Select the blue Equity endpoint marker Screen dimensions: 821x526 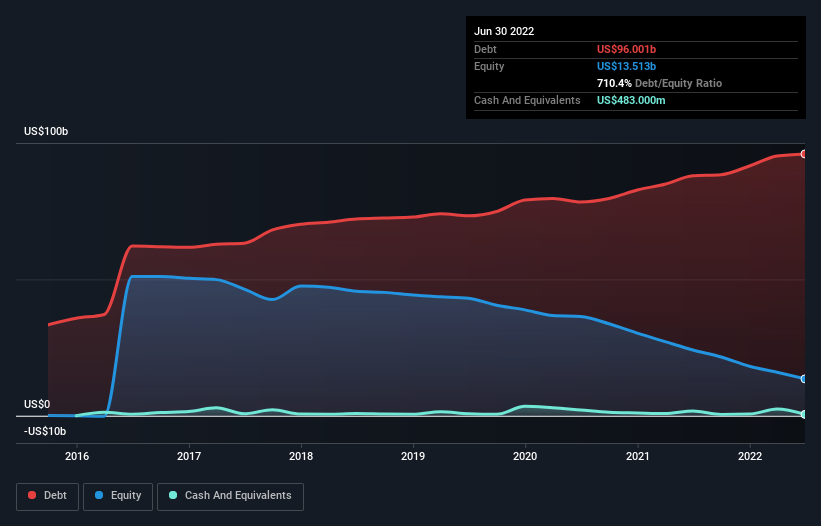pyautogui.click(x=804, y=378)
